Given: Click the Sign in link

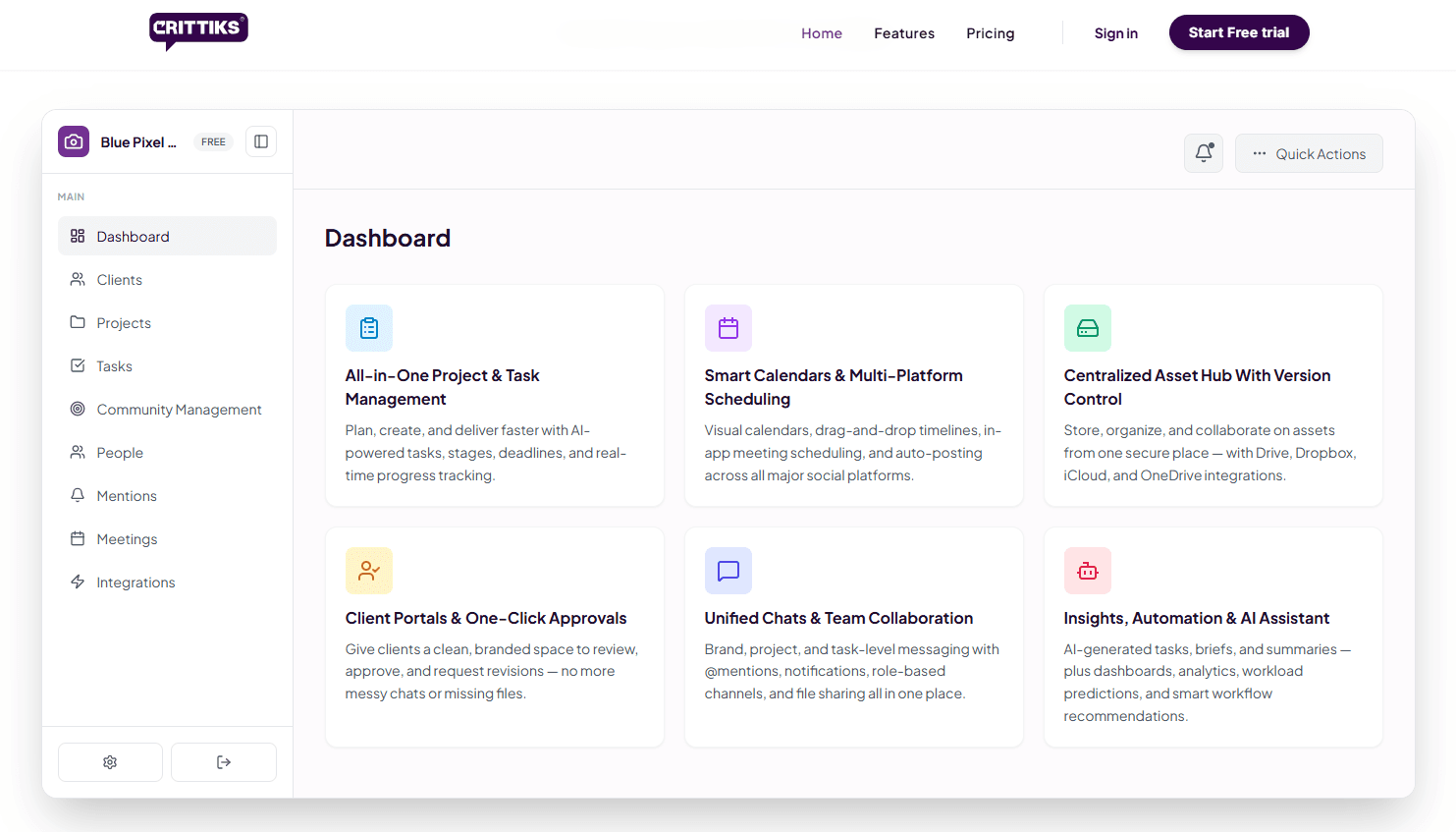Looking at the screenshot, I should [x=1115, y=32].
